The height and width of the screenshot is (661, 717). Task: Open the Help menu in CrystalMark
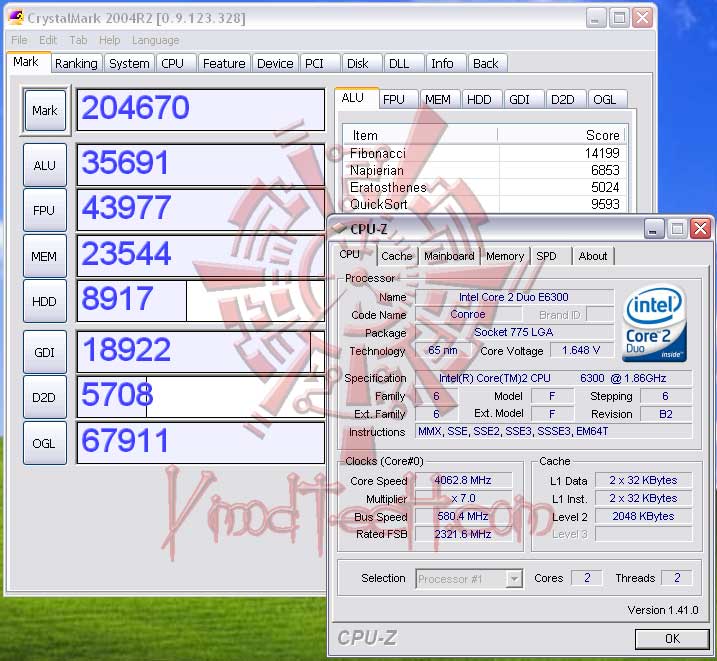(x=109, y=40)
